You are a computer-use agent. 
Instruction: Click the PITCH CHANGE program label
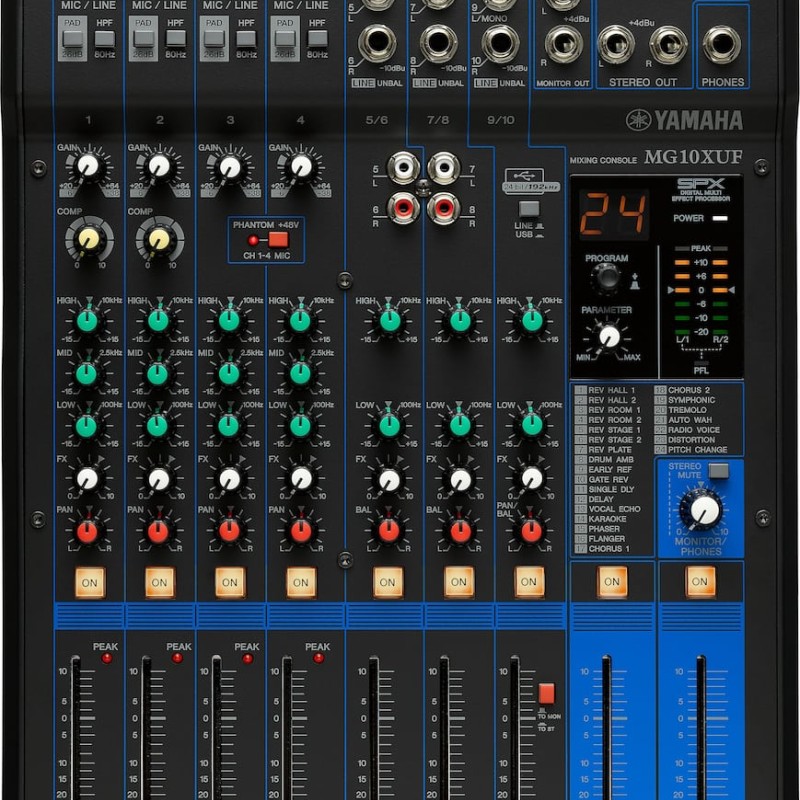[697, 449]
